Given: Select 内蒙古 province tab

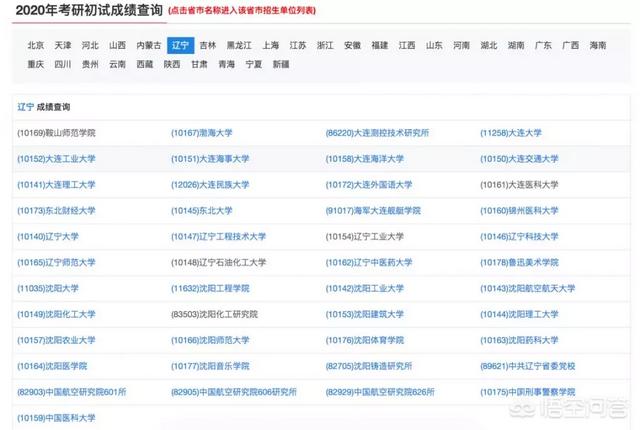Looking at the screenshot, I should click(149, 45).
